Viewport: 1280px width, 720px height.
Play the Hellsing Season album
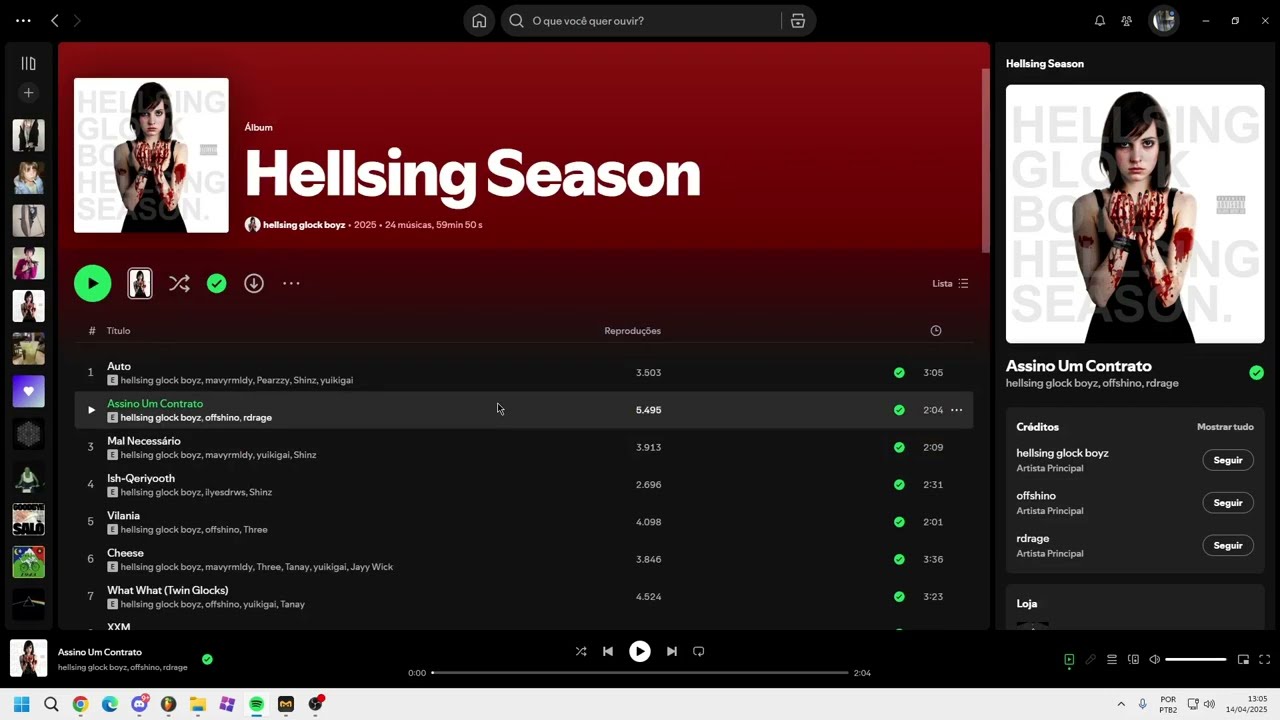pos(92,283)
